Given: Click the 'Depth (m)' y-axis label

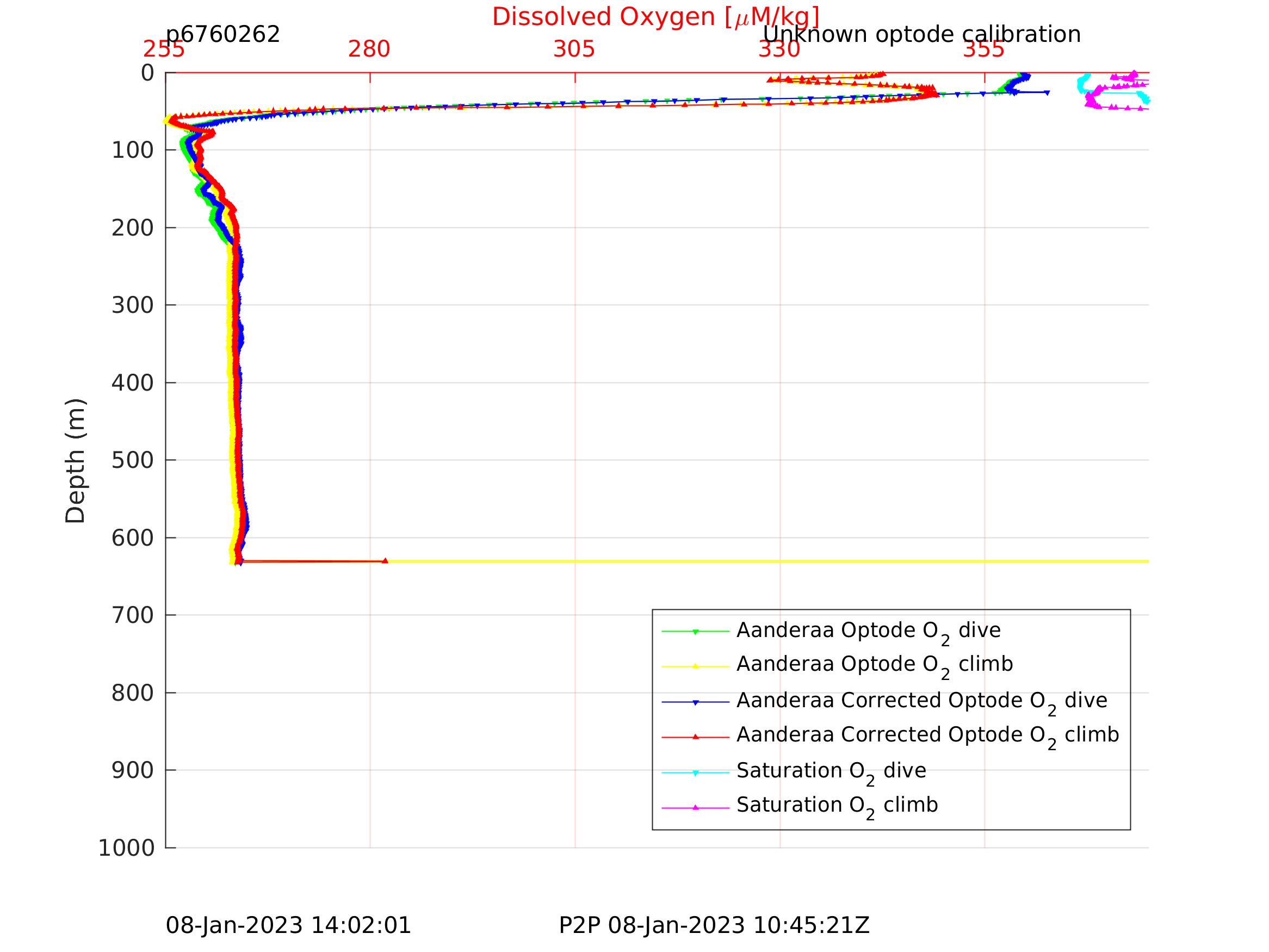Looking at the screenshot, I should tap(75, 461).
